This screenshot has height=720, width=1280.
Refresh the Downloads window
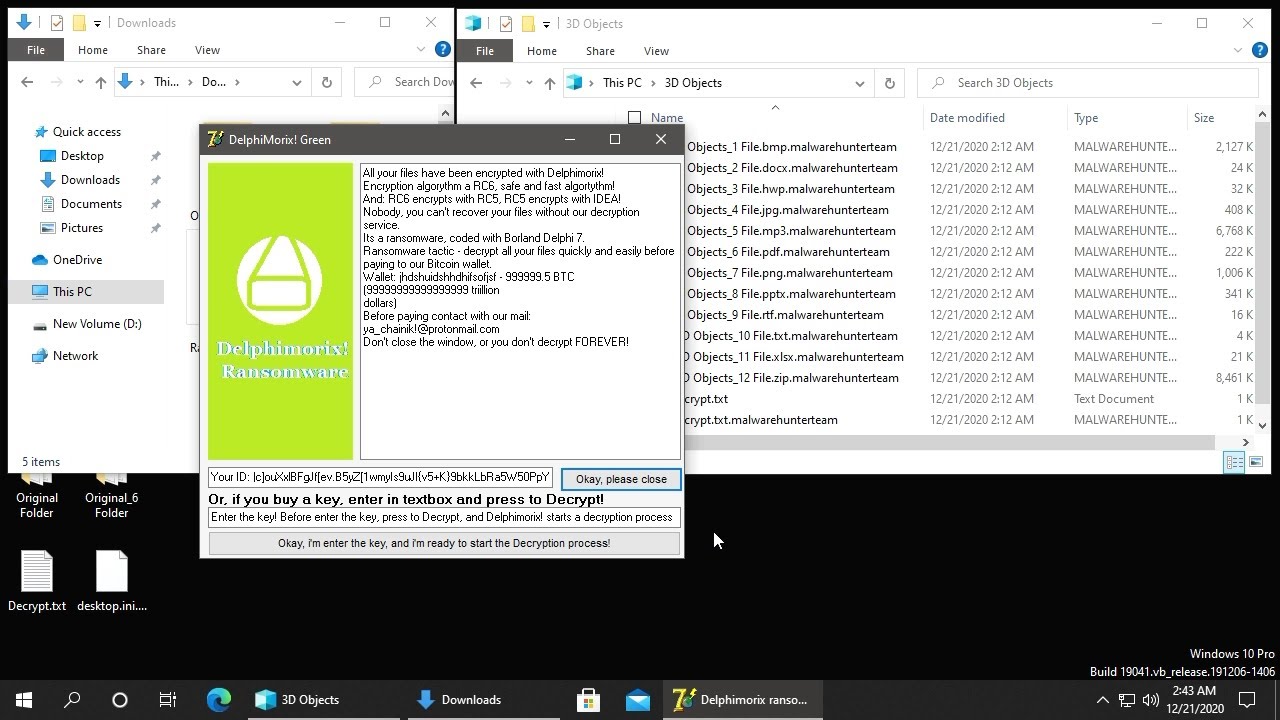326,82
